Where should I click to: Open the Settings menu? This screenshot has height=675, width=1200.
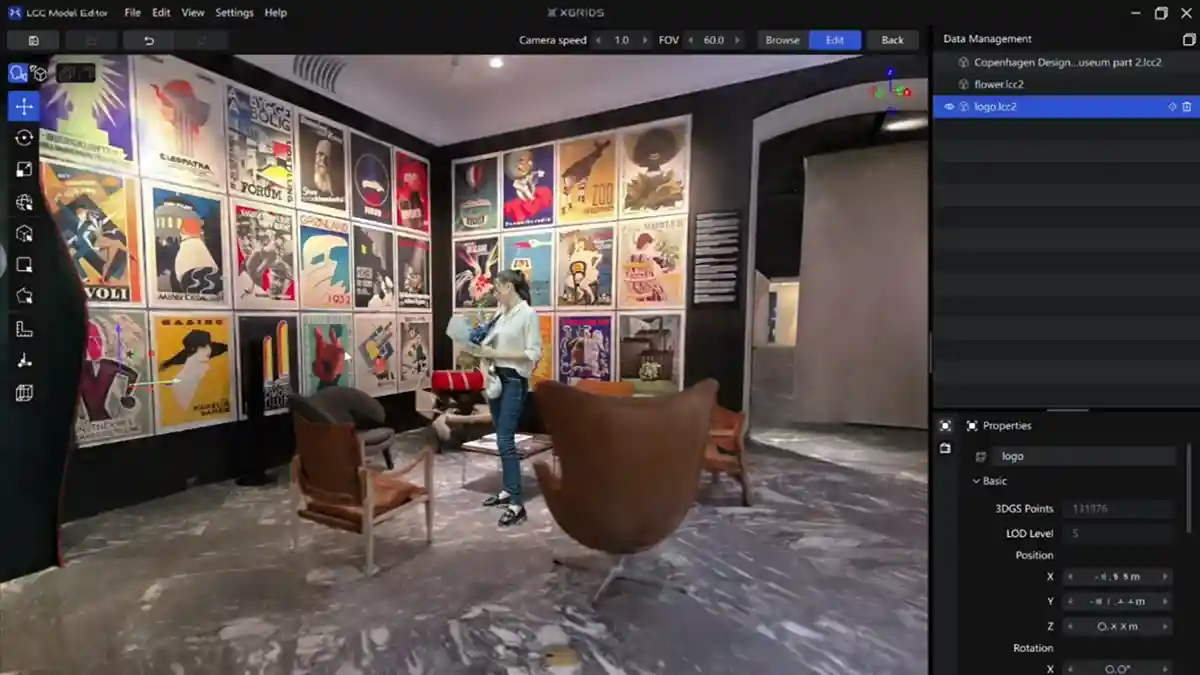pos(234,13)
